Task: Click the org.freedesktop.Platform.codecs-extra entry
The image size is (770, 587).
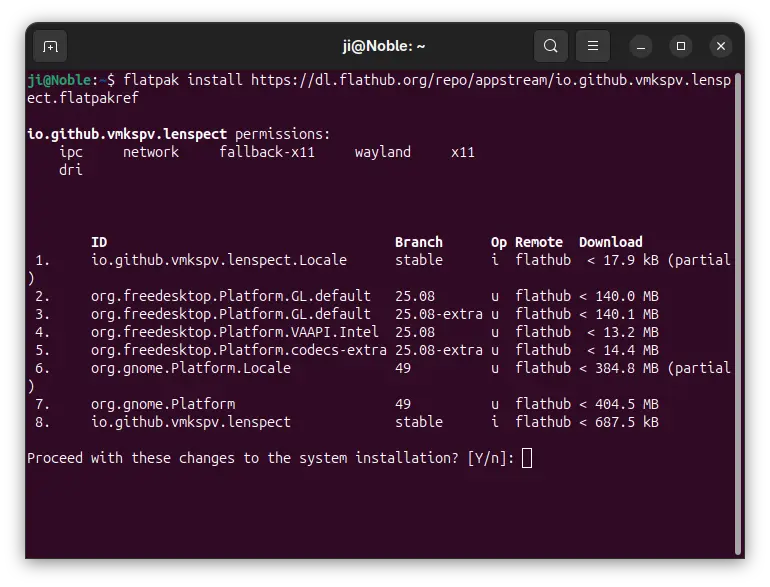Action: [238, 350]
